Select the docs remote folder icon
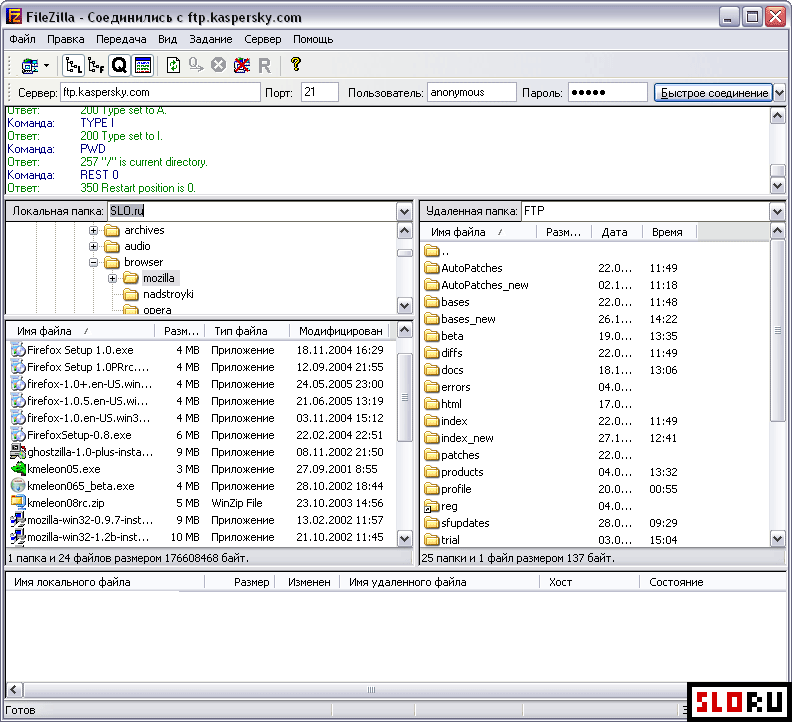 coord(432,370)
